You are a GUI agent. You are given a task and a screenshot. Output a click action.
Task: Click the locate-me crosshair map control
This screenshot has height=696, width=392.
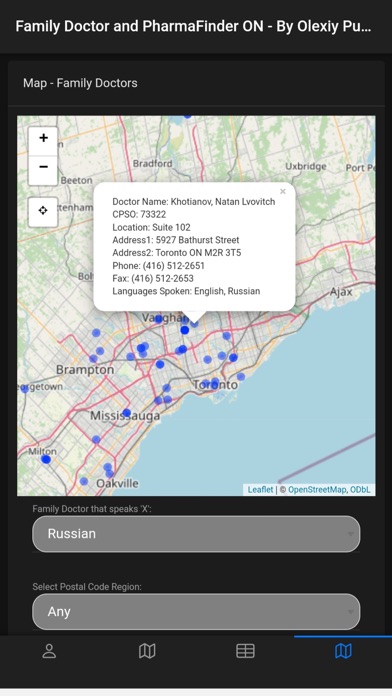click(x=43, y=212)
